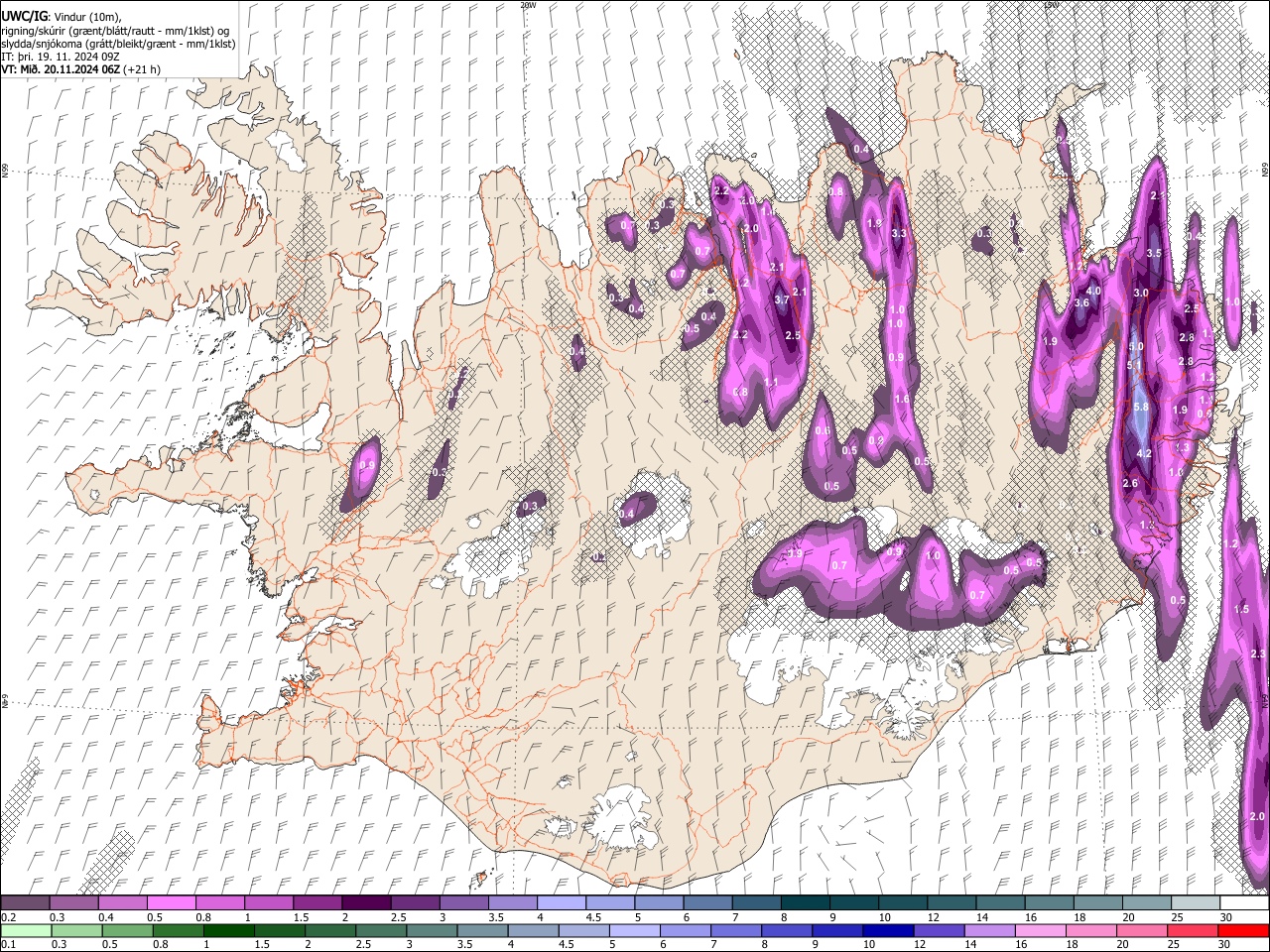This screenshot has height=952, width=1270.
Task: Click the 3.7 precipitation value on the map
Action: point(781,299)
